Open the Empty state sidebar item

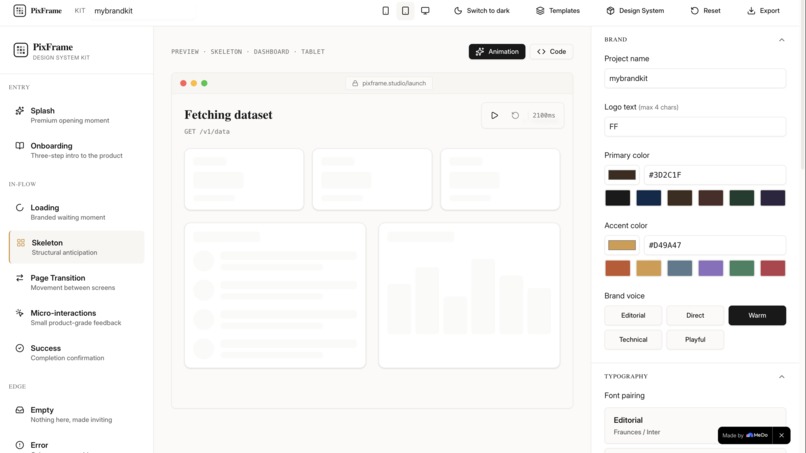[77, 414]
